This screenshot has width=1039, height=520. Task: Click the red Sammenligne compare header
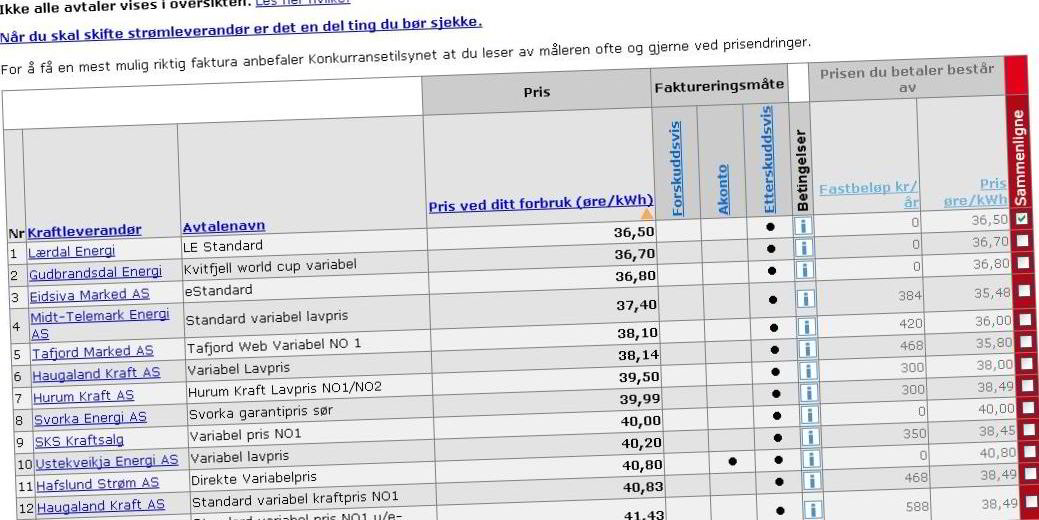coord(1019,157)
